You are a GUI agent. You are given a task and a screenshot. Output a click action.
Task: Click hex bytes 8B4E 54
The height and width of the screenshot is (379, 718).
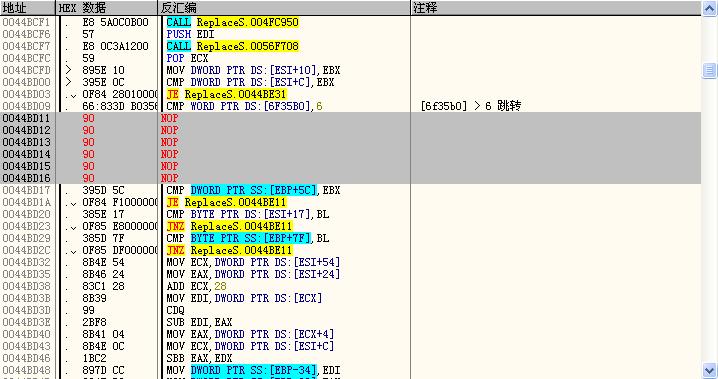(x=103, y=262)
